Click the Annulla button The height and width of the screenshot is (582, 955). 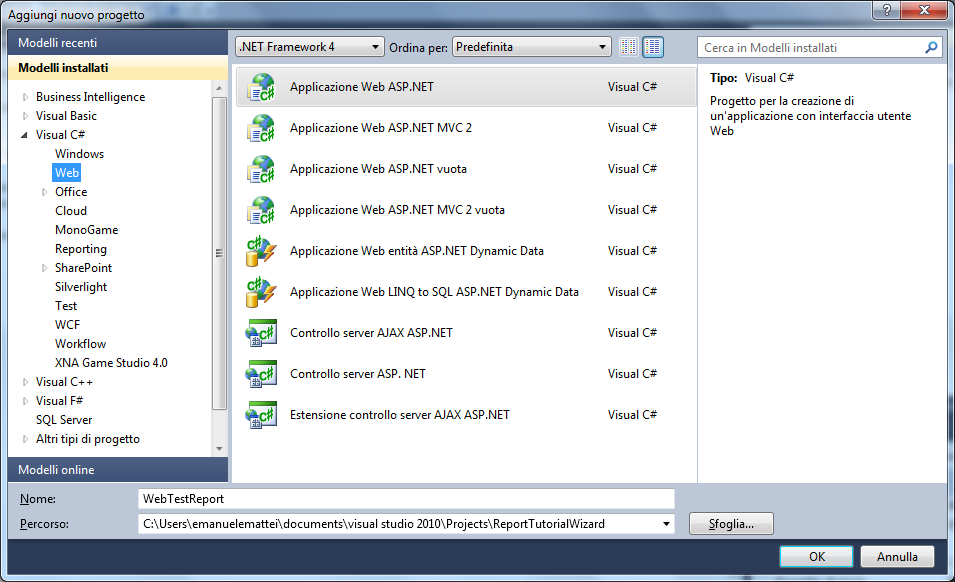point(897,556)
